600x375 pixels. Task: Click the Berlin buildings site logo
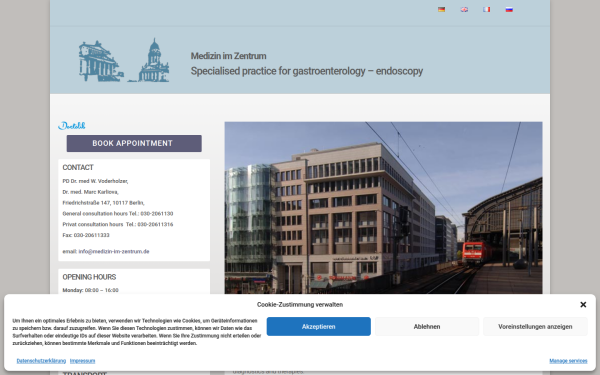(x=124, y=60)
